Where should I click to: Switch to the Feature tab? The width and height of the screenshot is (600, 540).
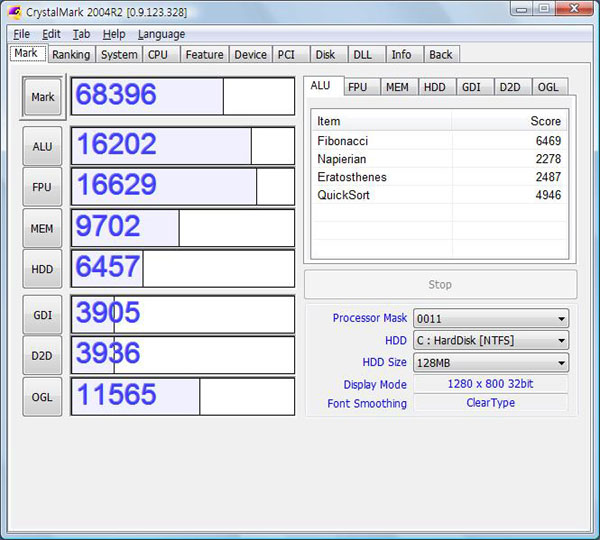[204, 54]
